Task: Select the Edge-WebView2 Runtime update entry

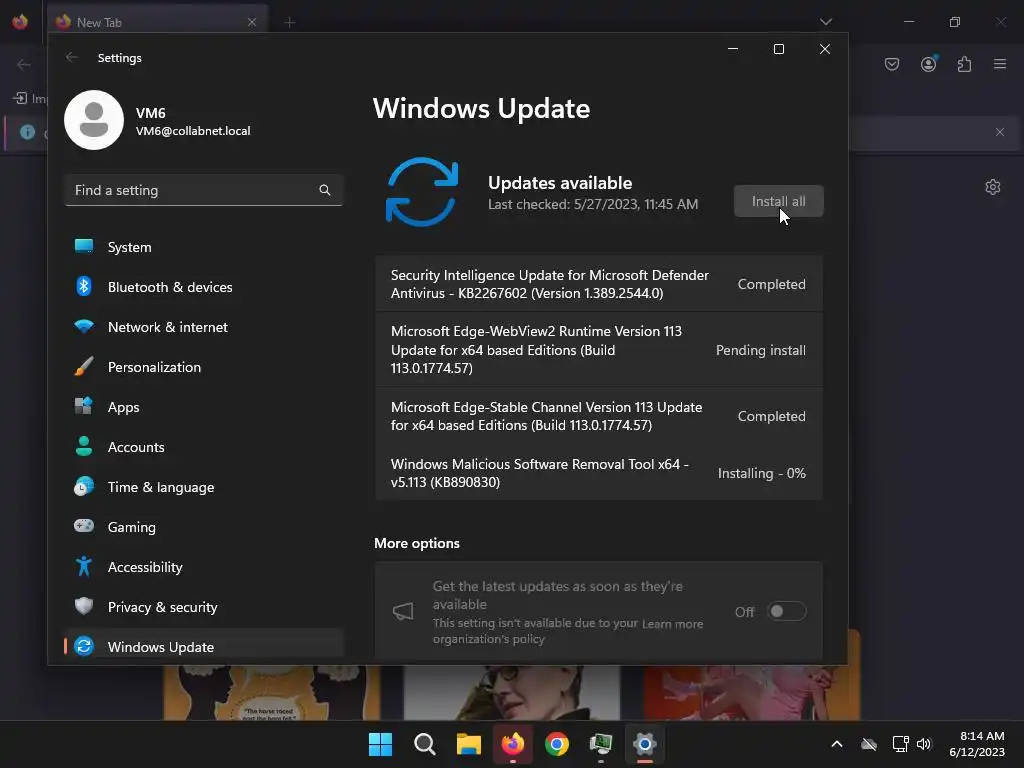Action: pos(599,349)
